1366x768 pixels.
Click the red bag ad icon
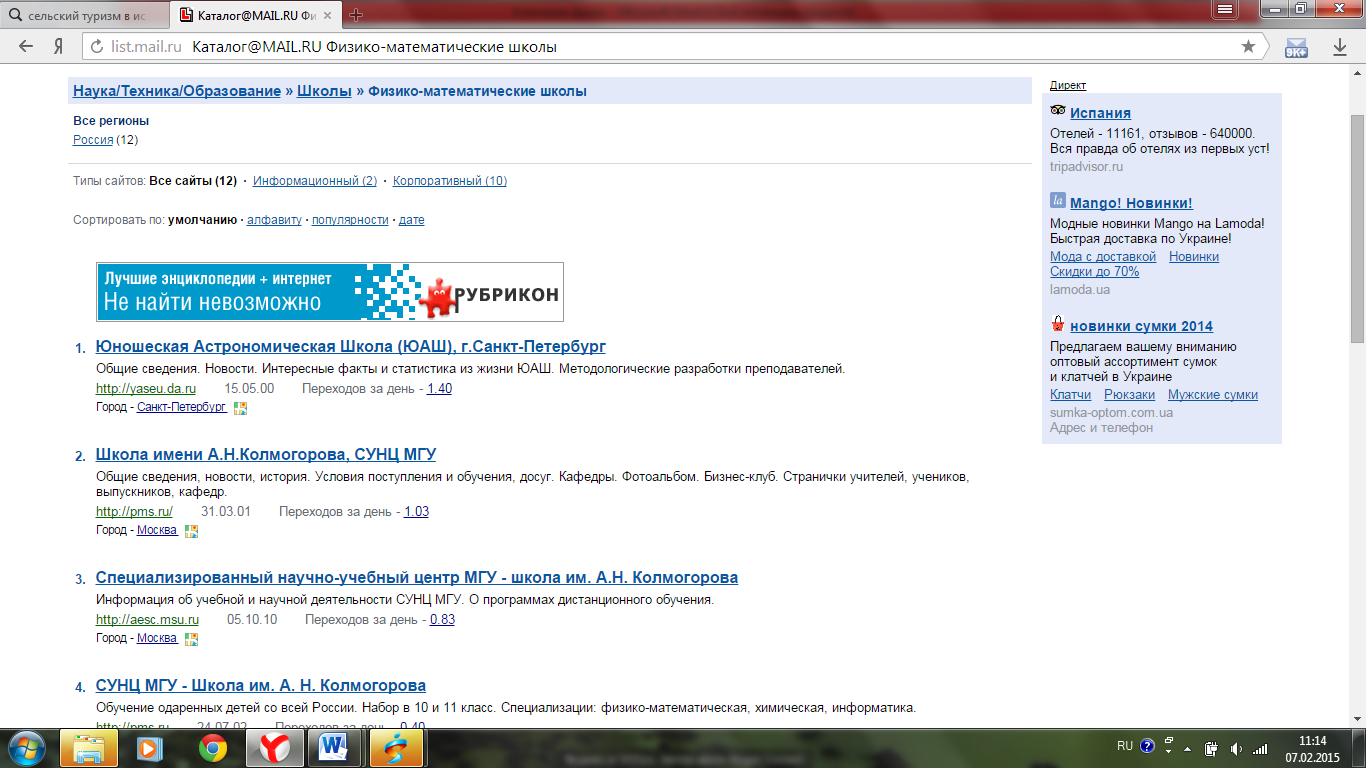point(1058,324)
